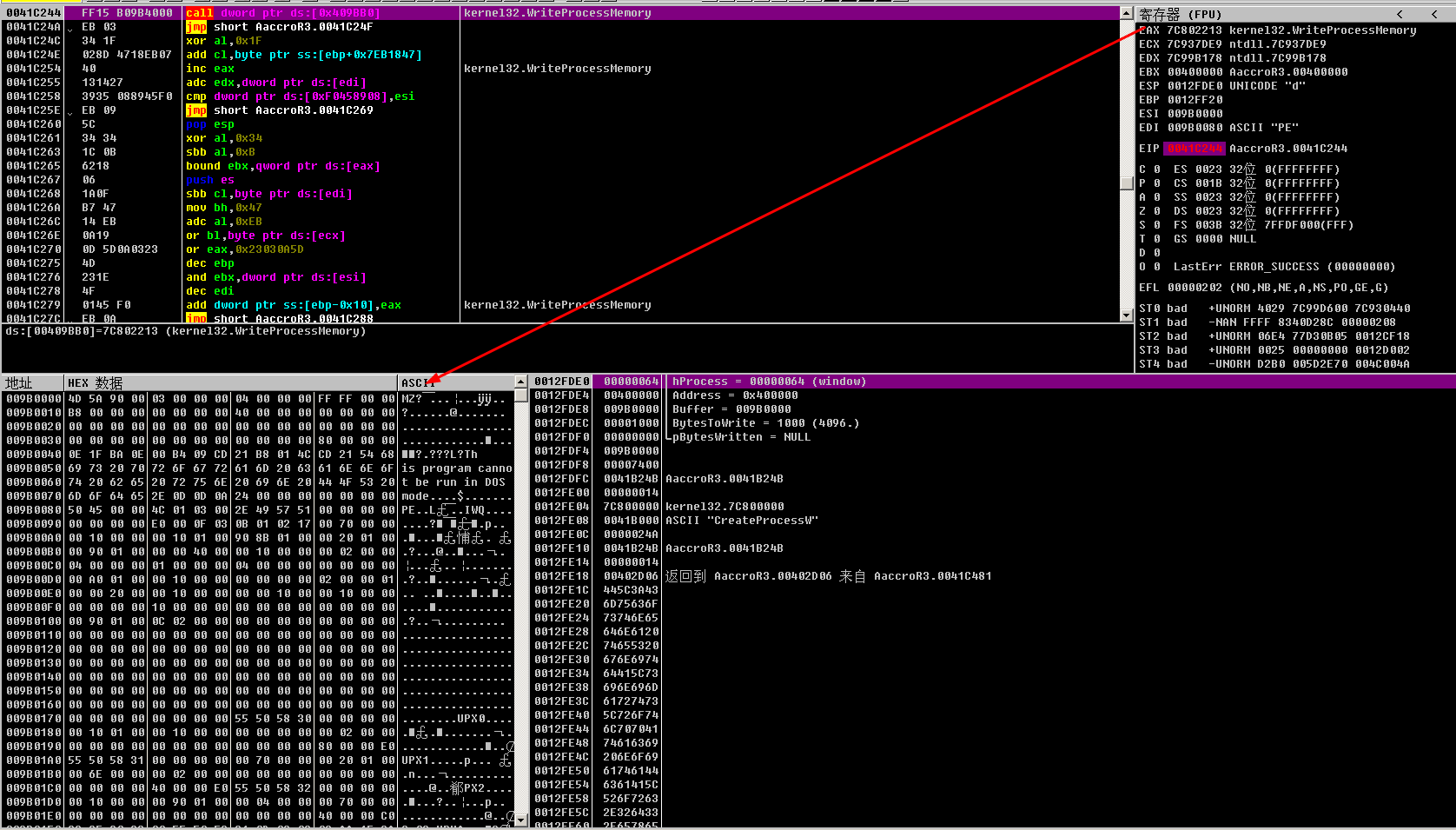Click the EFL 00000202 flags line

[x=1263, y=288]
